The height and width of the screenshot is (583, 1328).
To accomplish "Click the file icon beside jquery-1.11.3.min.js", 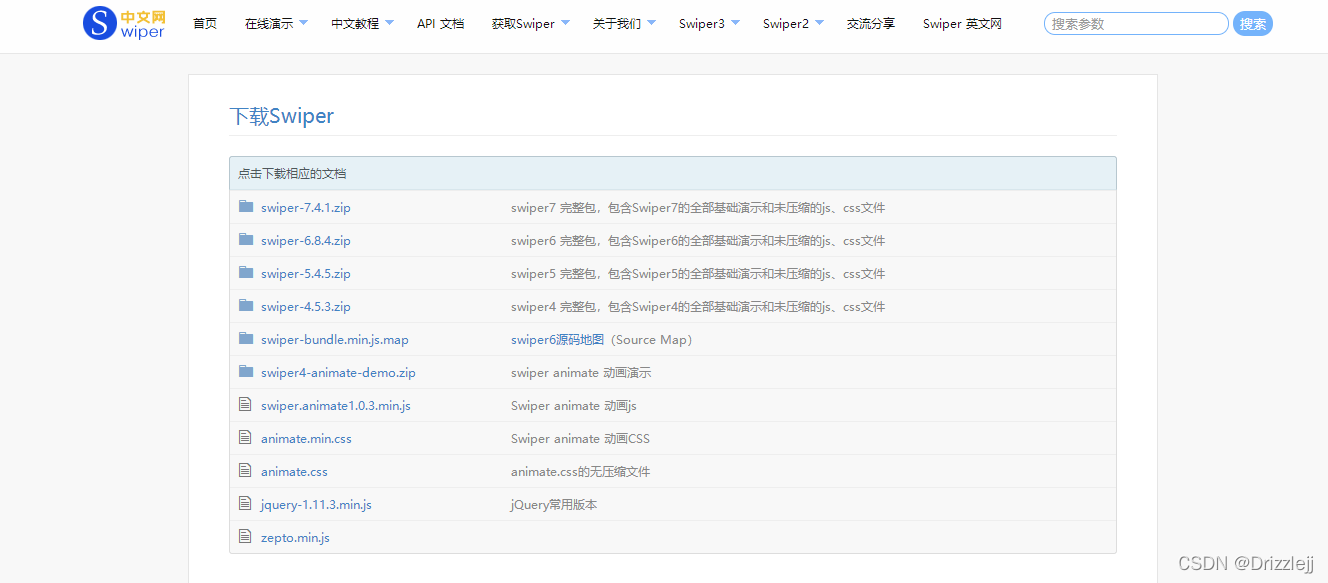I will click(245, 504).
